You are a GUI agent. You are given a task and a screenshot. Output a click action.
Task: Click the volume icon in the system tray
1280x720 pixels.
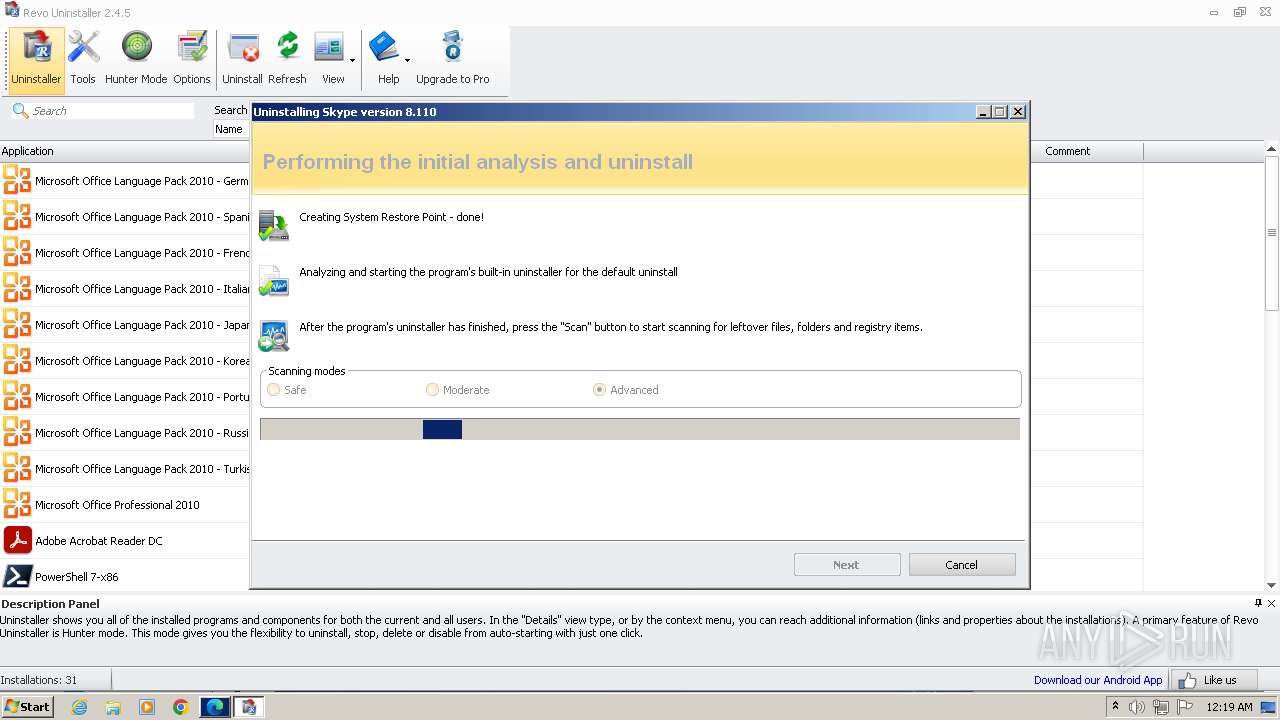tap(1137, 707)
